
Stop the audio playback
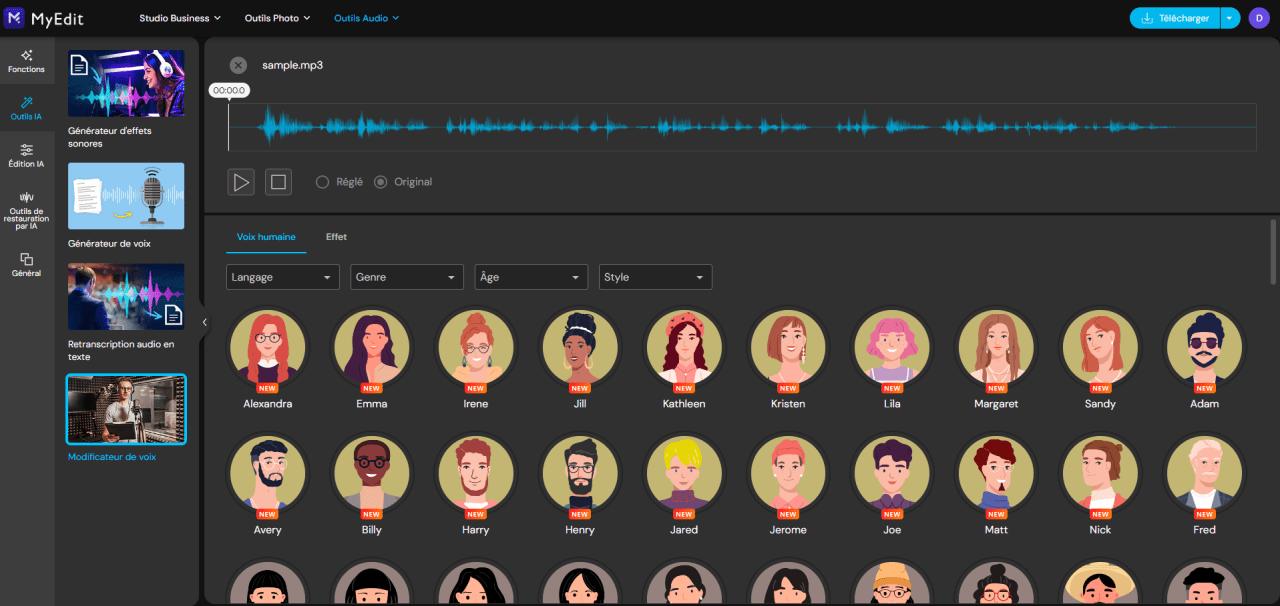(x=278, y=182)
